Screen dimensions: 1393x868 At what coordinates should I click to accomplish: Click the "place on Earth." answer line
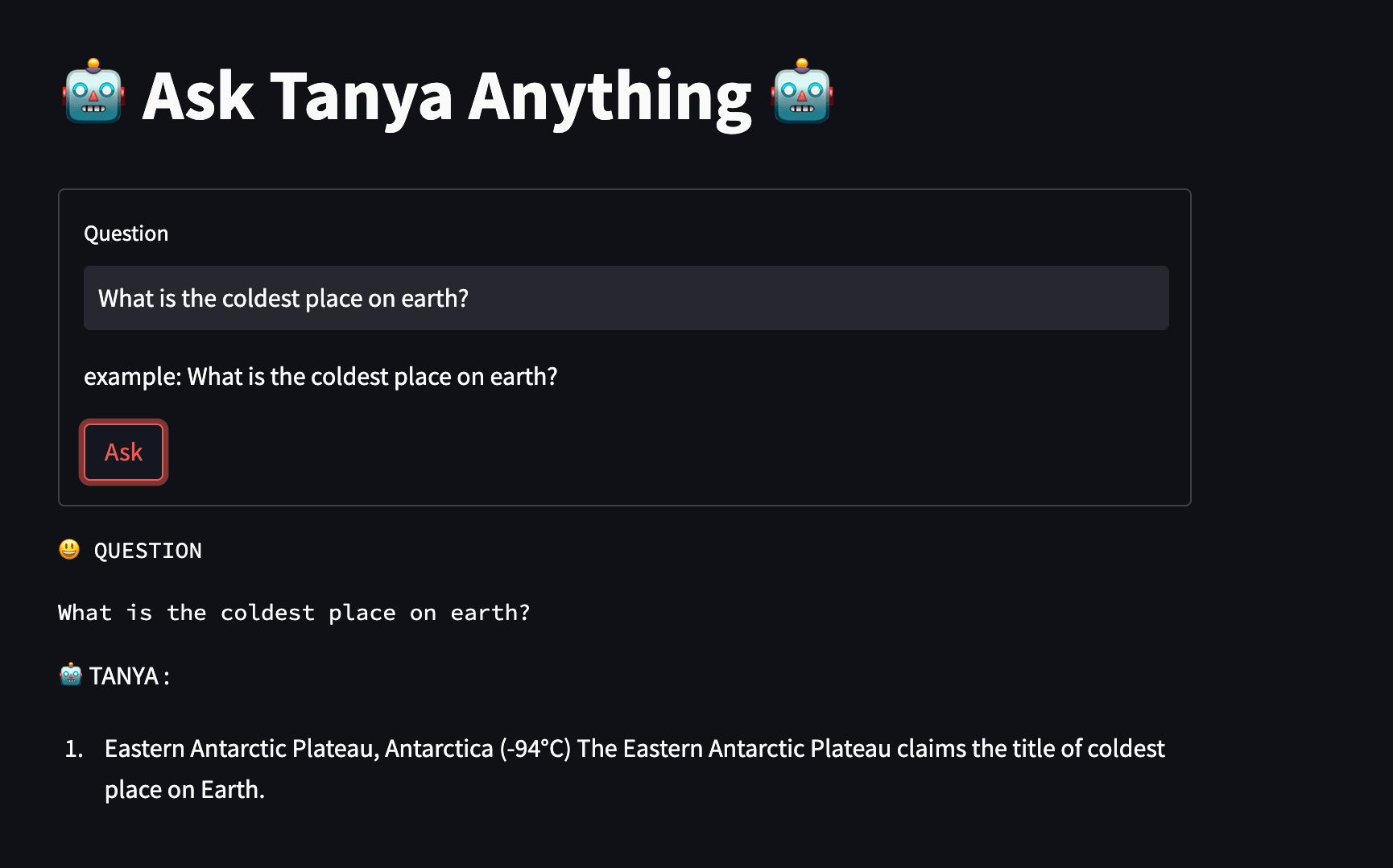184,790
